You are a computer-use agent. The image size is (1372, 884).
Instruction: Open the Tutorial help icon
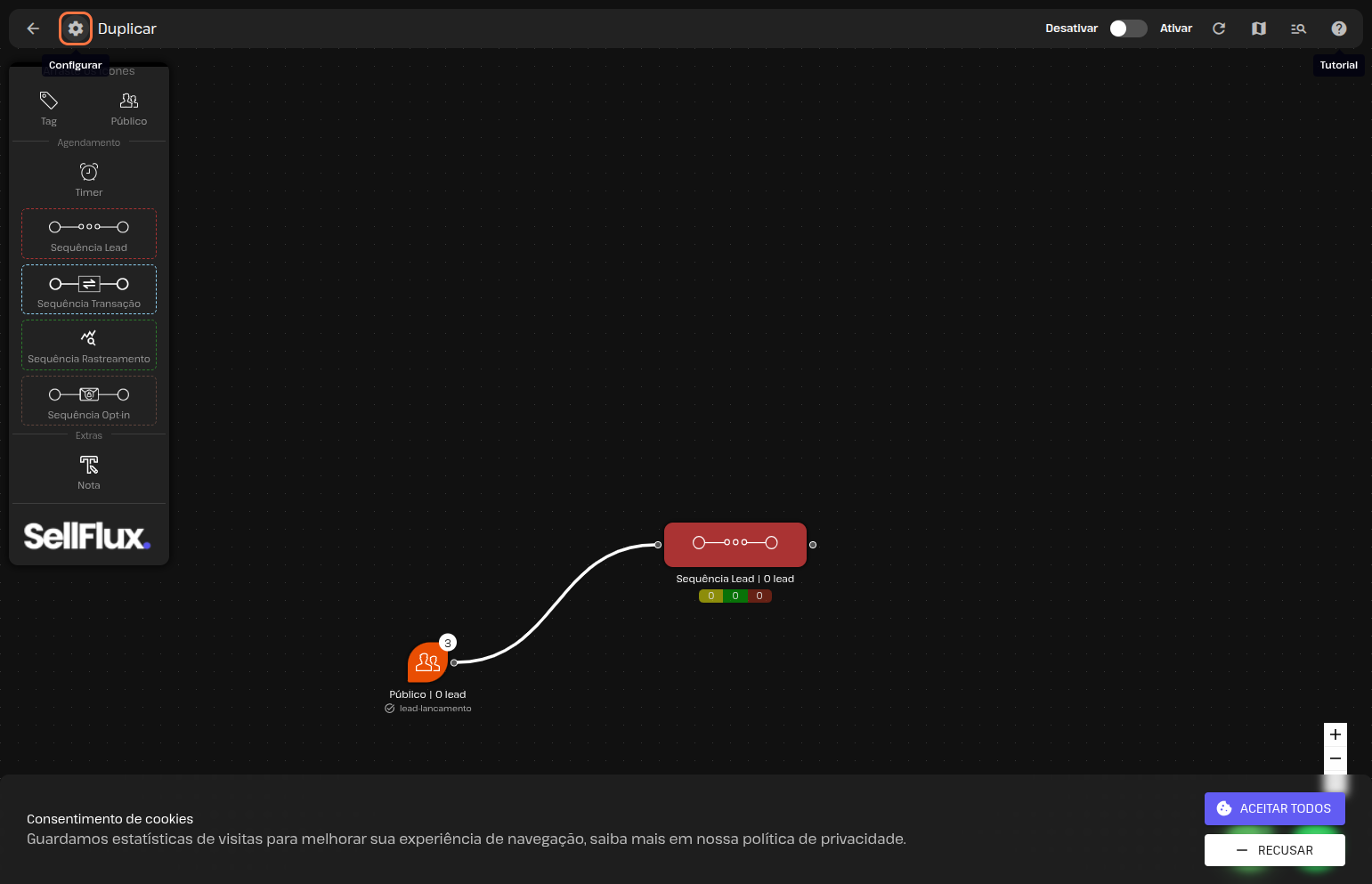click(1338, 28)
